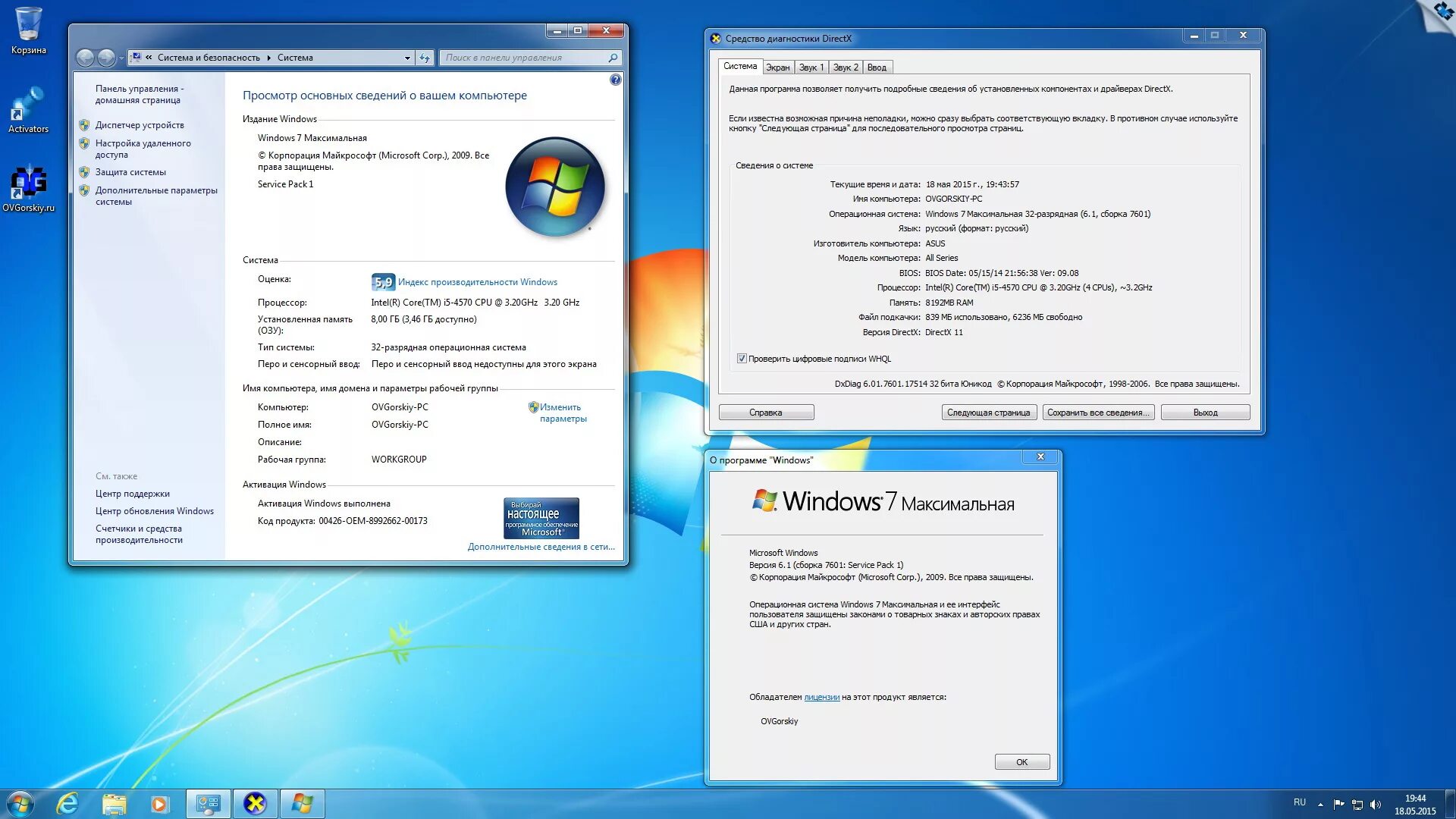Open the Диспетчер устройств link

pyautogui.click(x=140, y=125)
